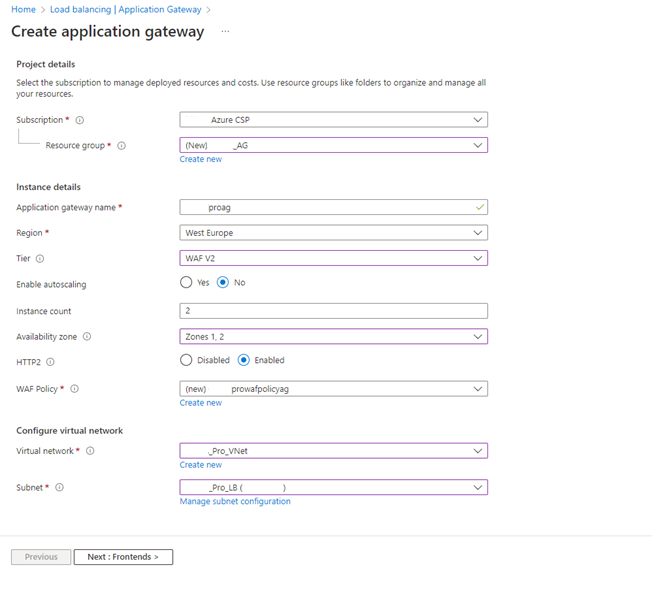This screenshot has height=593, width=657.
Task: Click the Subnet info icon
Action: [x=59, y=488]
